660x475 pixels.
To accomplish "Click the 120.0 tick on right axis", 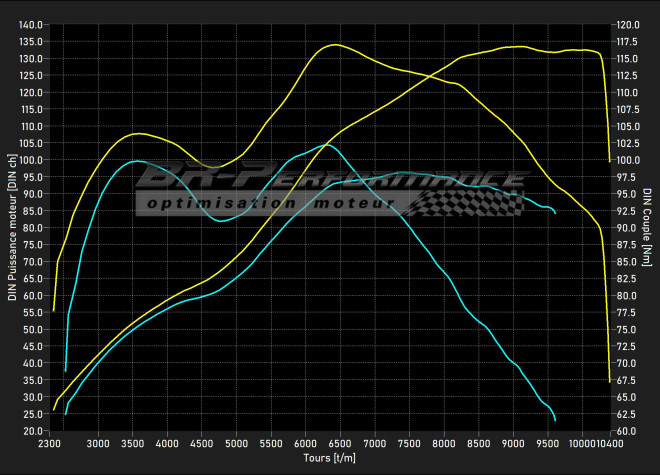I will pyautogui.click(x=628, y=24).
